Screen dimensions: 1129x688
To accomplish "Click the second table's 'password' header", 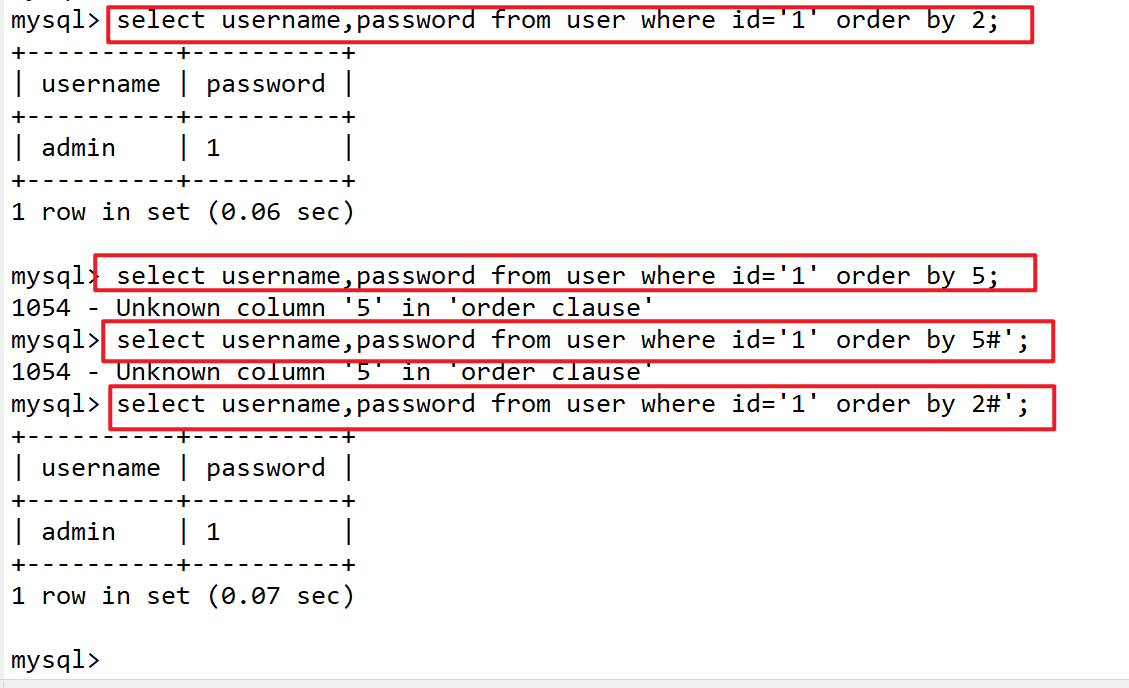I will tap(266, 469).
